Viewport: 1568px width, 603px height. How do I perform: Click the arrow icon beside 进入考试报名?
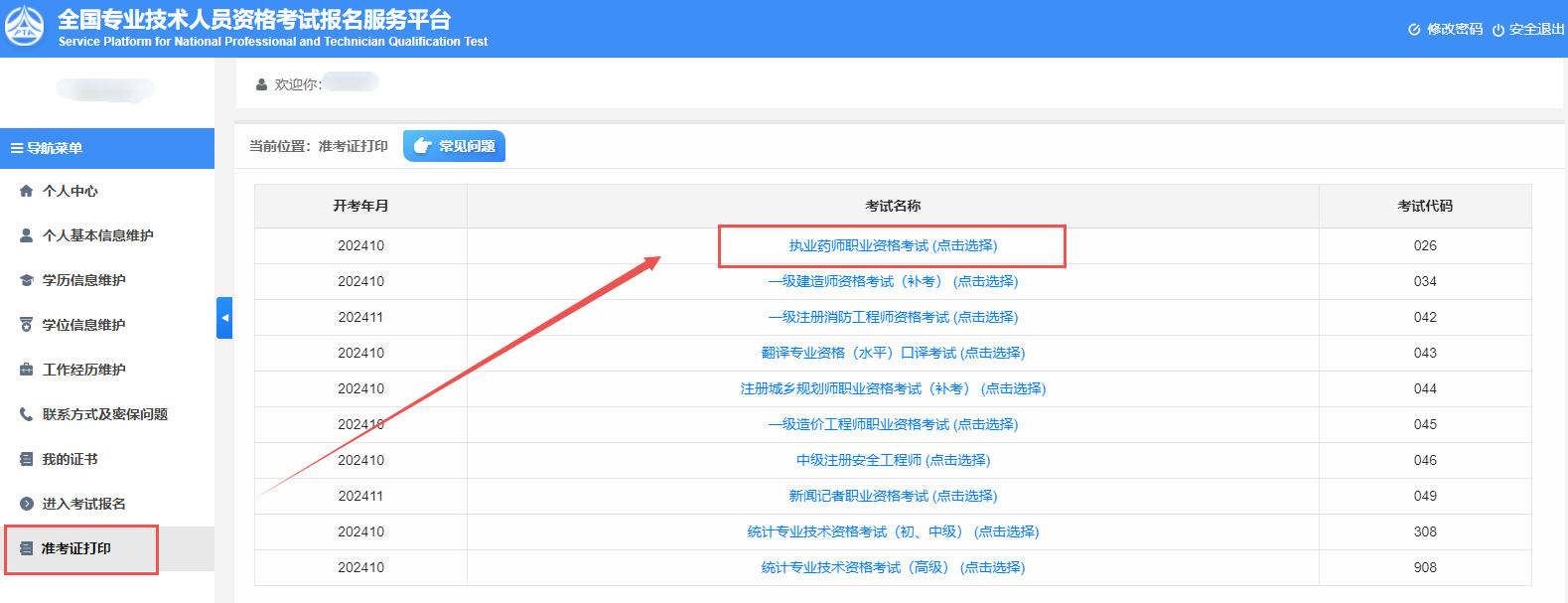27,504
